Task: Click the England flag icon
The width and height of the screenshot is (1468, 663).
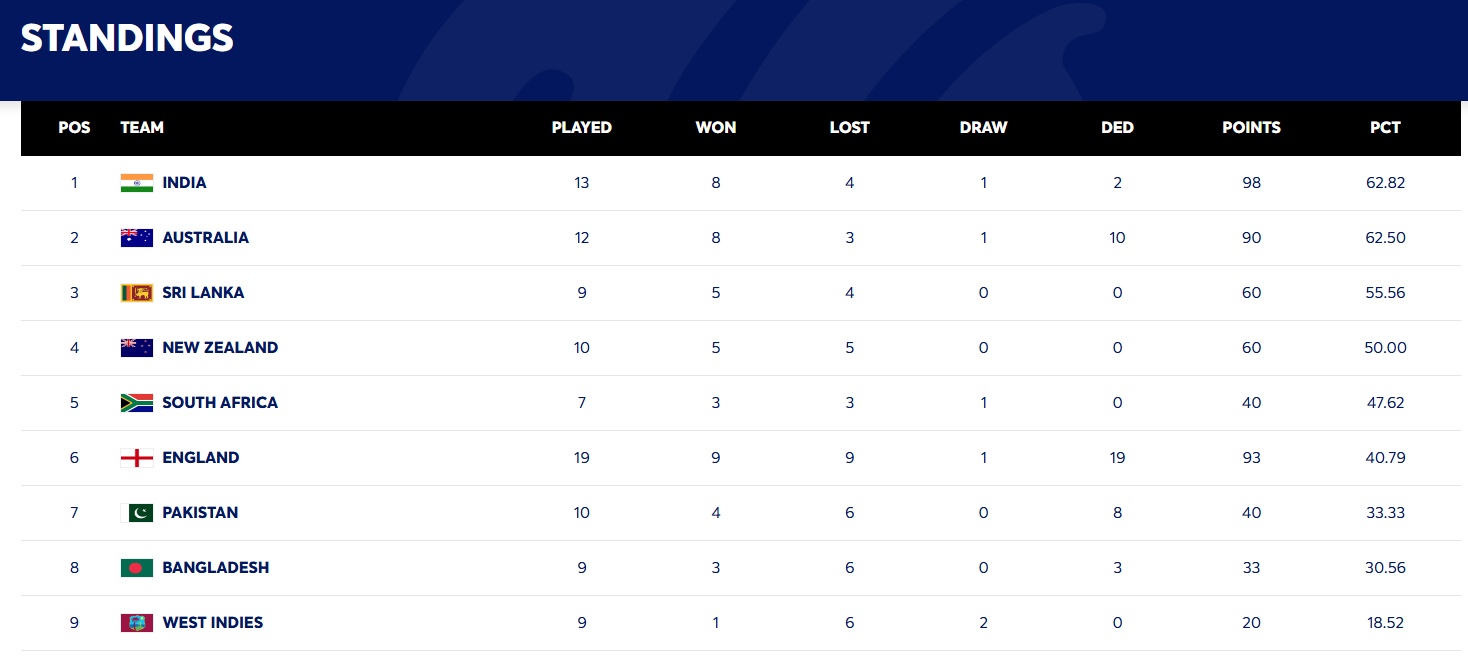Action: tap(136, 458)
